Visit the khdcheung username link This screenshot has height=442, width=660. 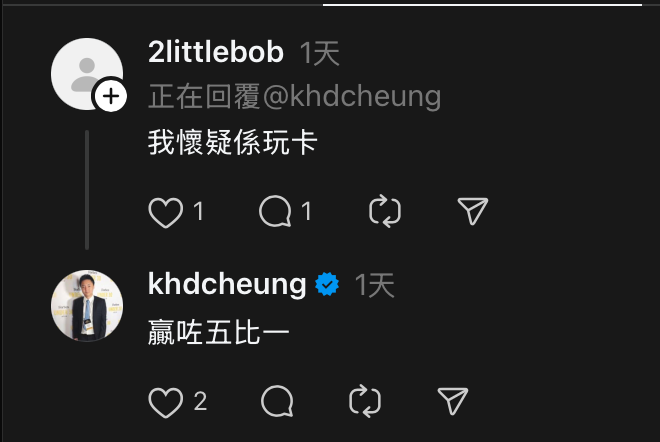coord(227,284)
